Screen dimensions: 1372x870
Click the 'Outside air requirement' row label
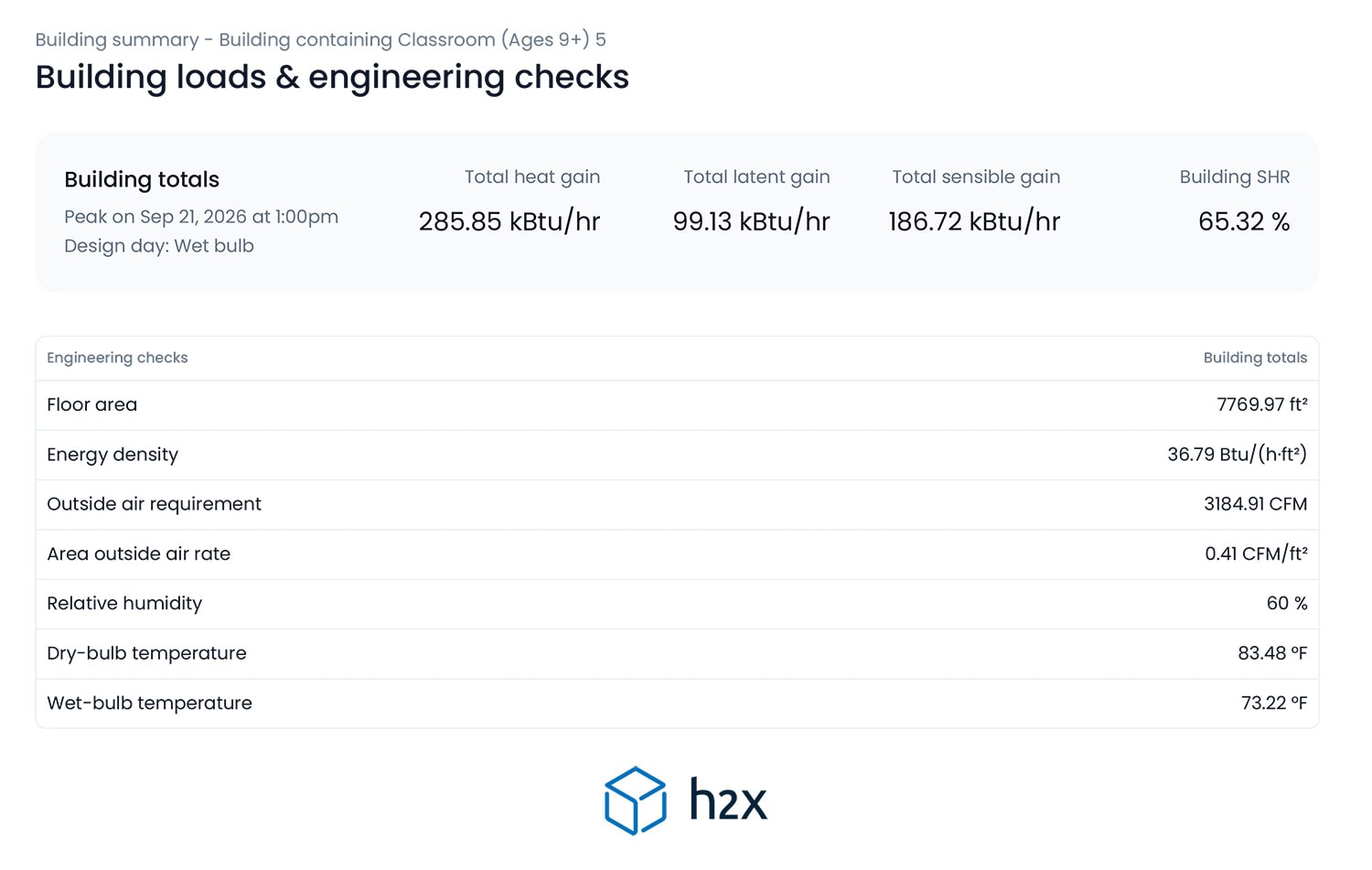(154, 504)
